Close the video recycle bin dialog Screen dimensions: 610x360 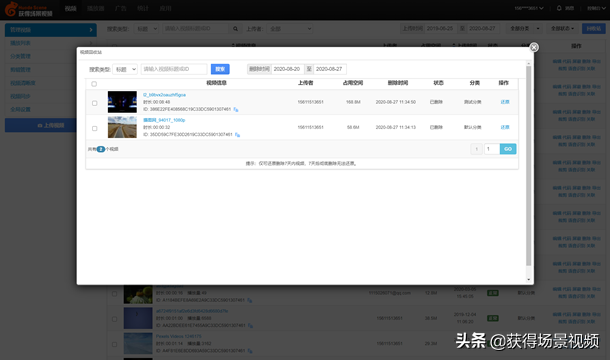[534, 47]
